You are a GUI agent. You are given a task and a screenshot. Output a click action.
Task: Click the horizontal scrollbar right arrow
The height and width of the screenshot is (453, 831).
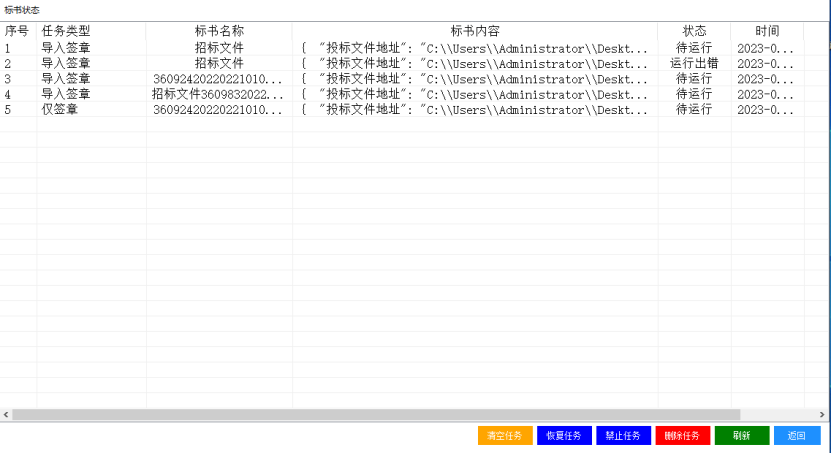tap(822, 414)
